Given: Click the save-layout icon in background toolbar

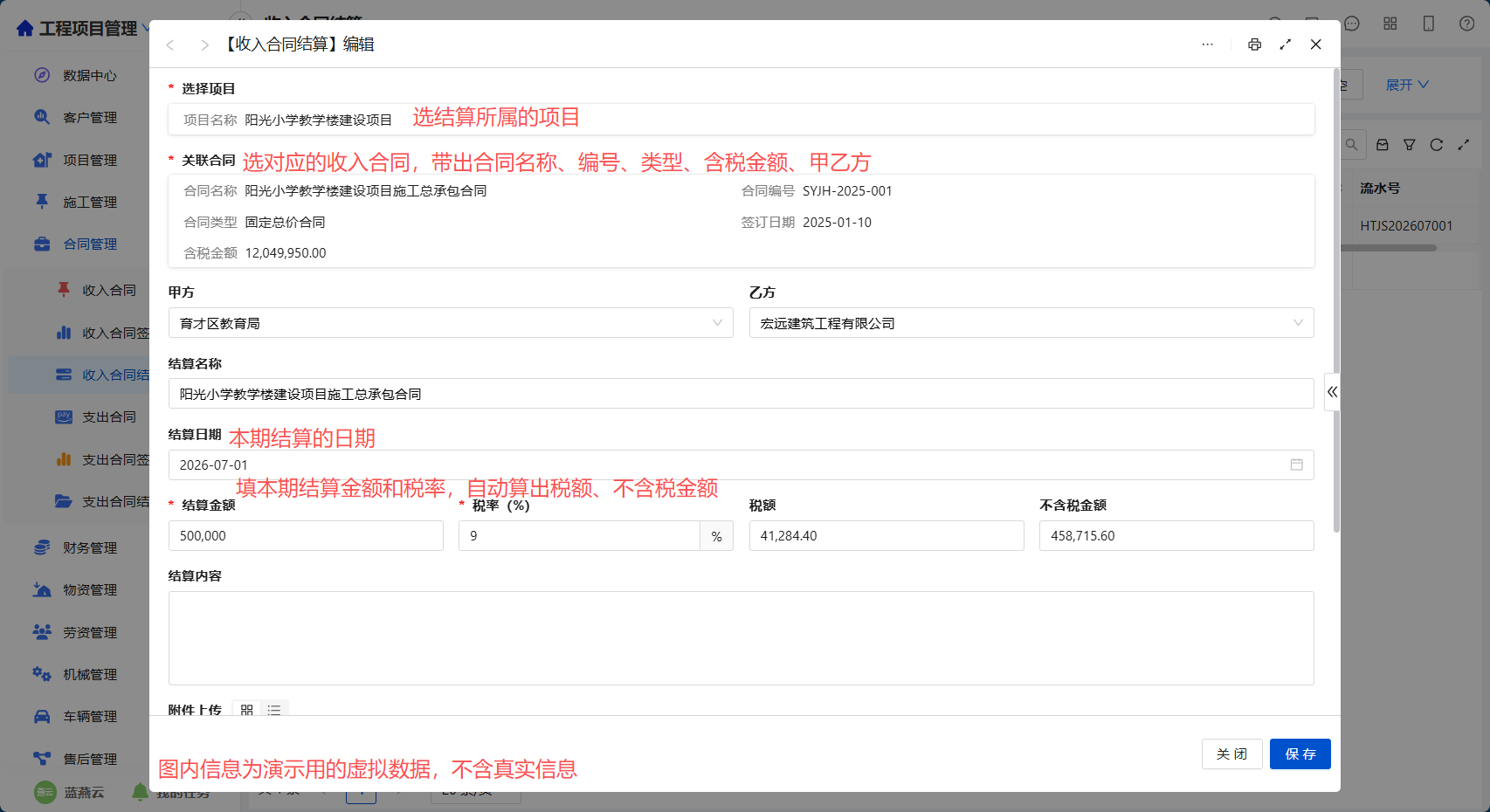Looking at the screenshot, I should click(x=1383, y=145).
